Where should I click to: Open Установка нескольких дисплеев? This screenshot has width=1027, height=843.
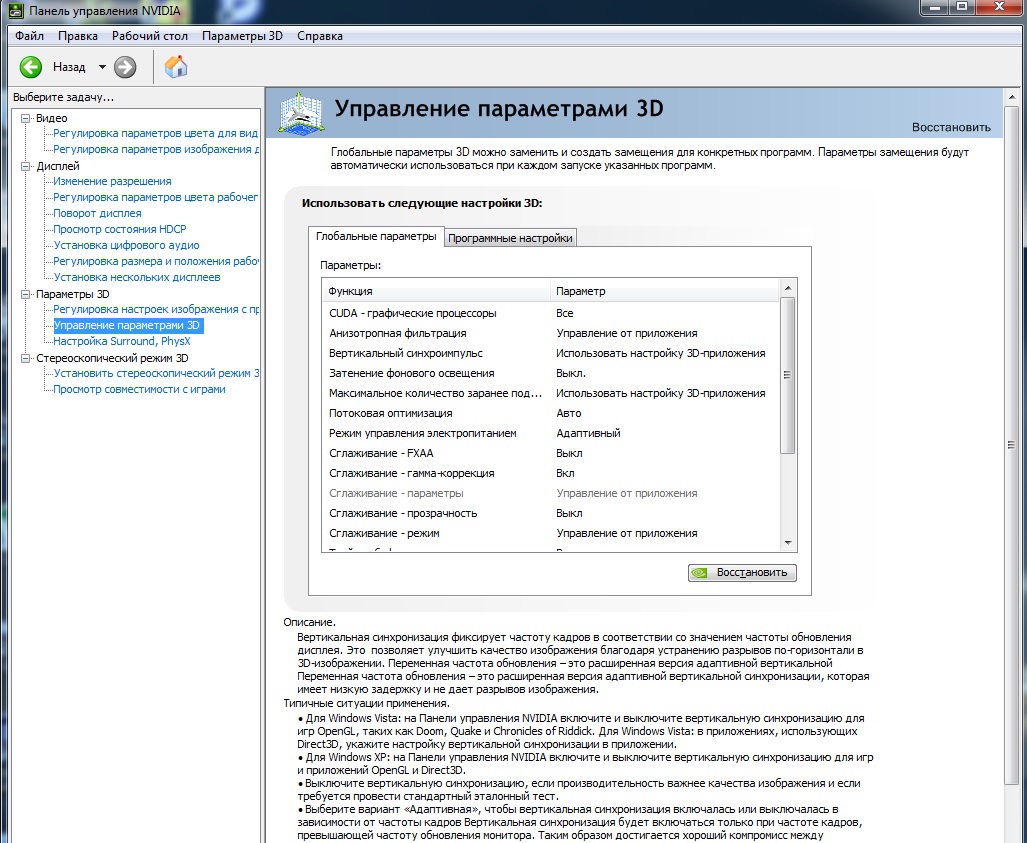point(137,277)
